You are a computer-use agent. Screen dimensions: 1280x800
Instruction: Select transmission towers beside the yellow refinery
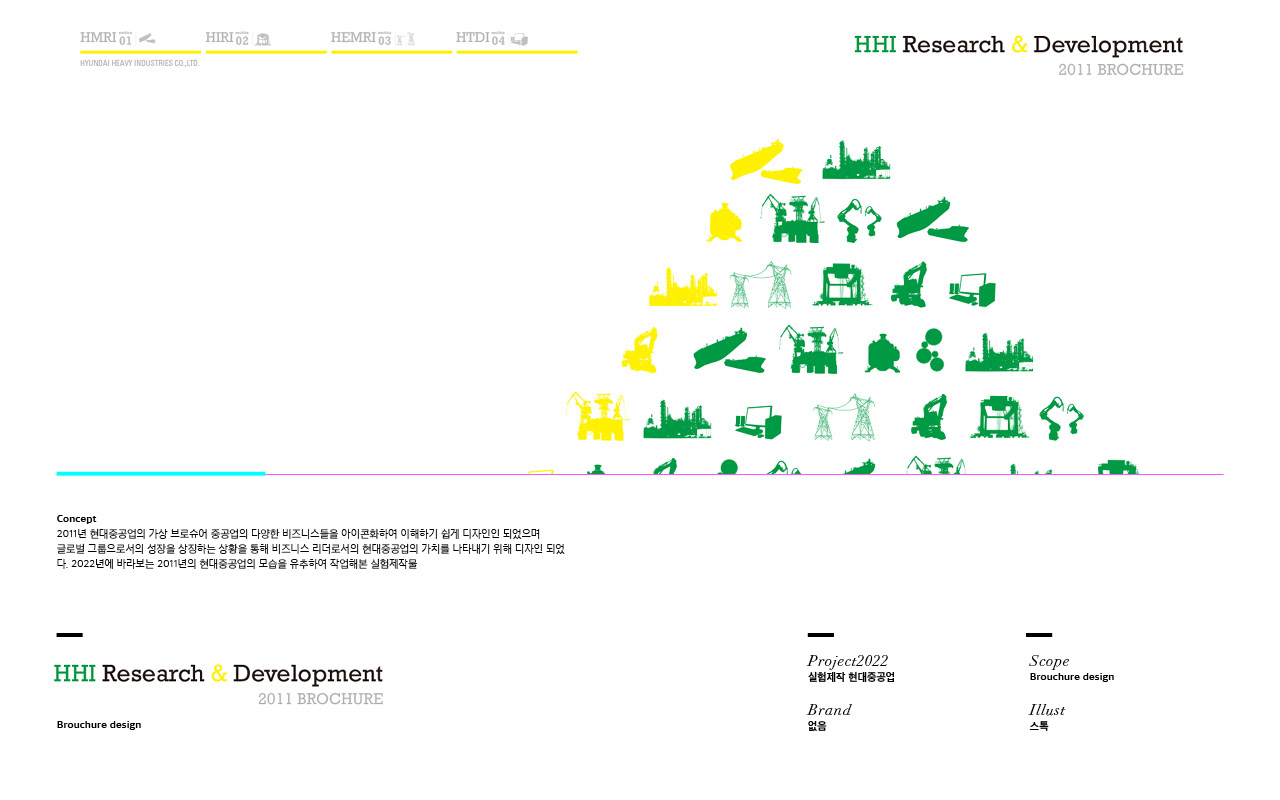[761, 285]
